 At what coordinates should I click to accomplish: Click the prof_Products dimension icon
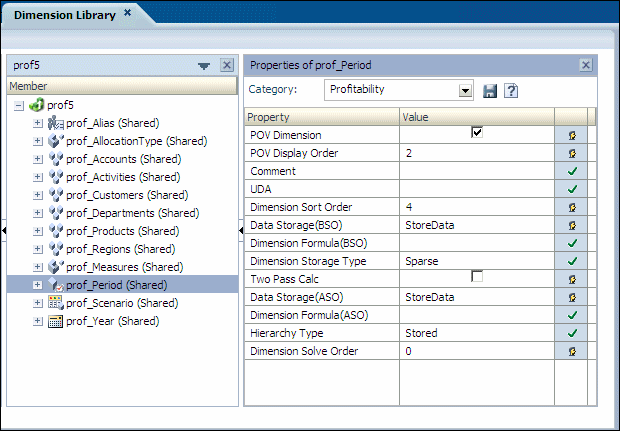click(55, 231)
